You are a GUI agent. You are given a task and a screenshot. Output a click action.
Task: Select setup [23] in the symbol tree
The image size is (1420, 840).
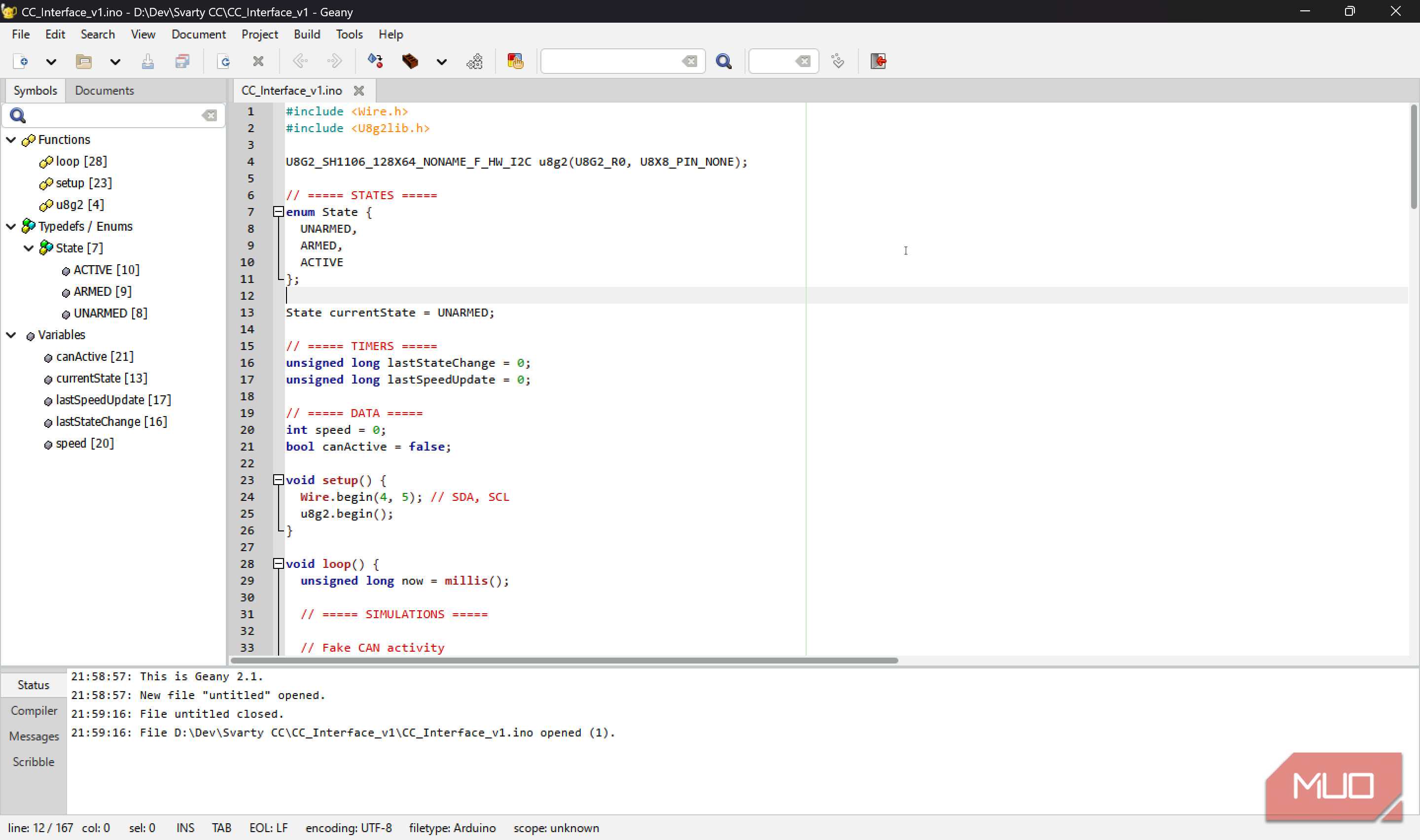(x=84, y=183)
